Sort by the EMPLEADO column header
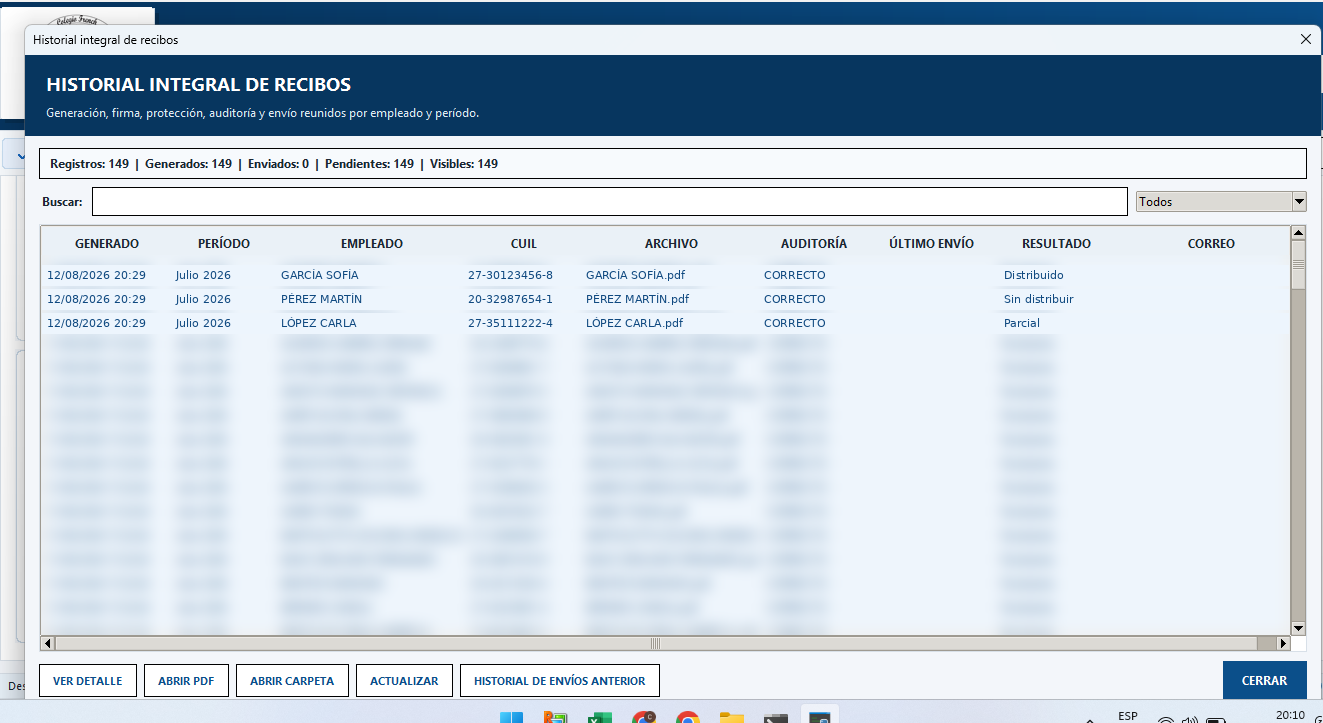The image size is (1323, 723). [x=372, y=244]
